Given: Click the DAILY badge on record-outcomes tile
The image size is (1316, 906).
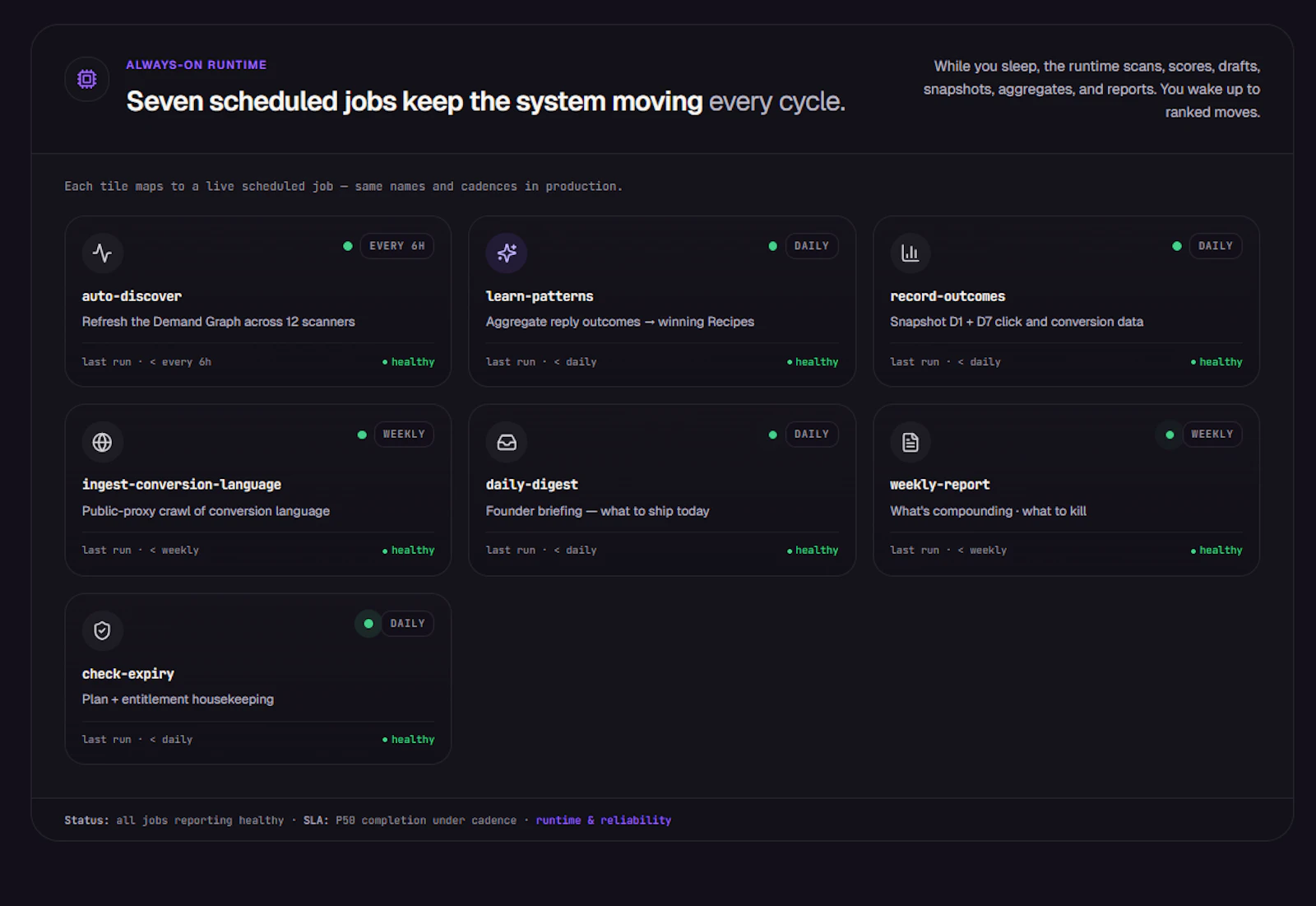Looking at the screenshot, I should pyautogui.click(x=1216, y=246).
